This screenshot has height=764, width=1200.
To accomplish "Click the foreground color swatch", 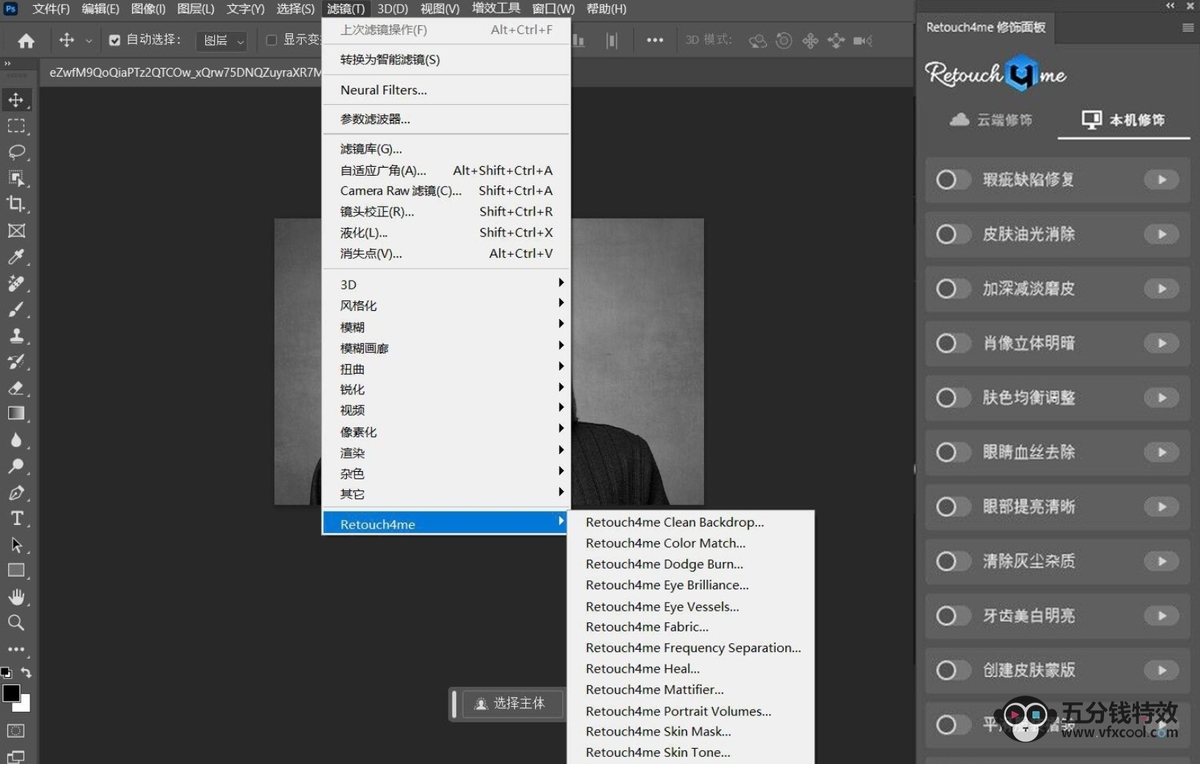I will click(x=11, y=693).
